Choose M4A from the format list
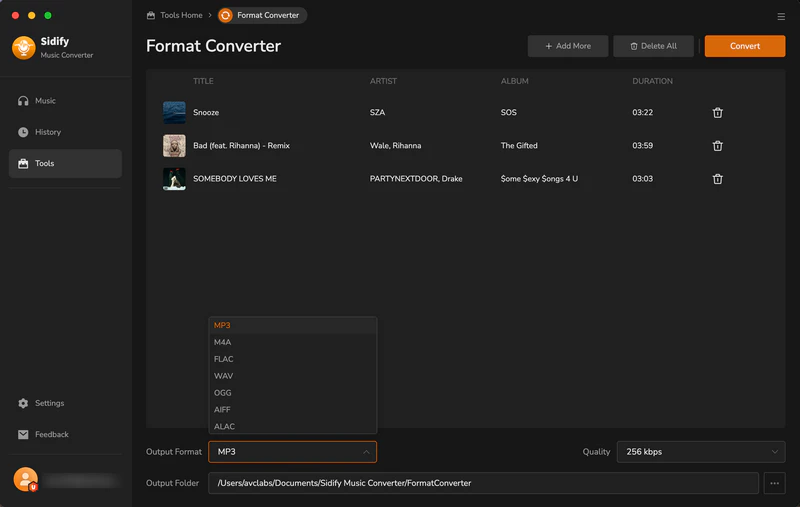 (293, 342)
